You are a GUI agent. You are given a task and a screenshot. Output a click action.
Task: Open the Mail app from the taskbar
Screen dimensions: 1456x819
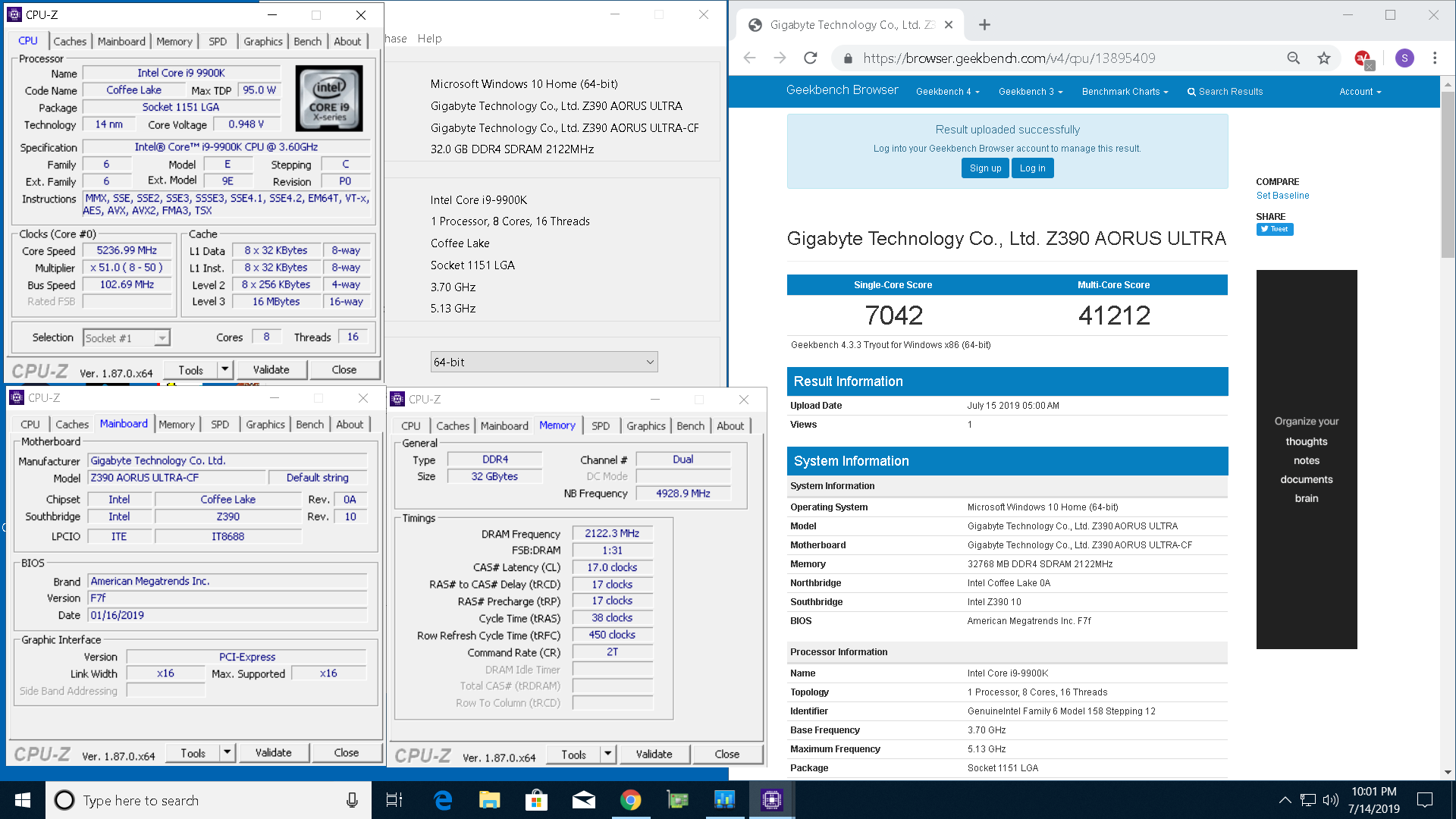point(584,800)
